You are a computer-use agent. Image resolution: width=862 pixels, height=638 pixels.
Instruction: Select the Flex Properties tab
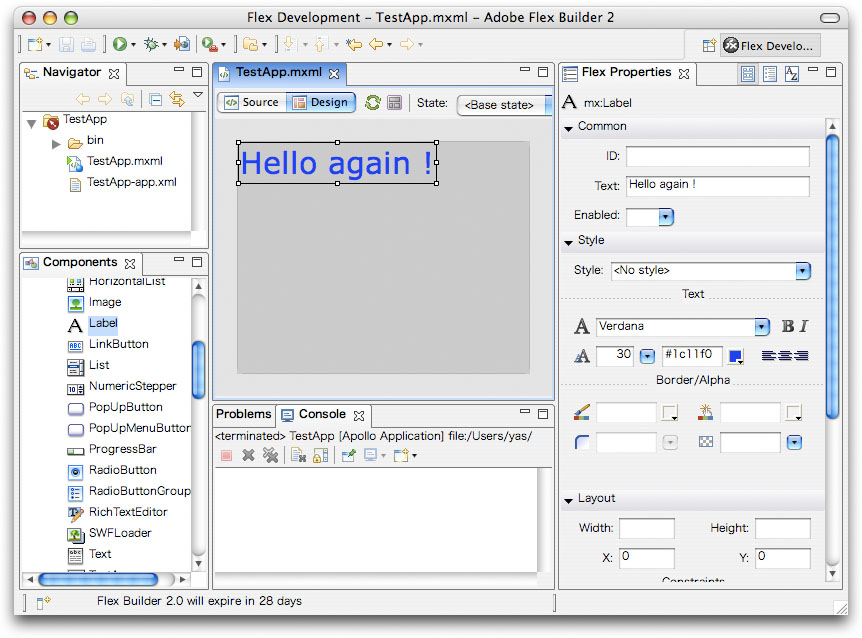tap(627, 73)
